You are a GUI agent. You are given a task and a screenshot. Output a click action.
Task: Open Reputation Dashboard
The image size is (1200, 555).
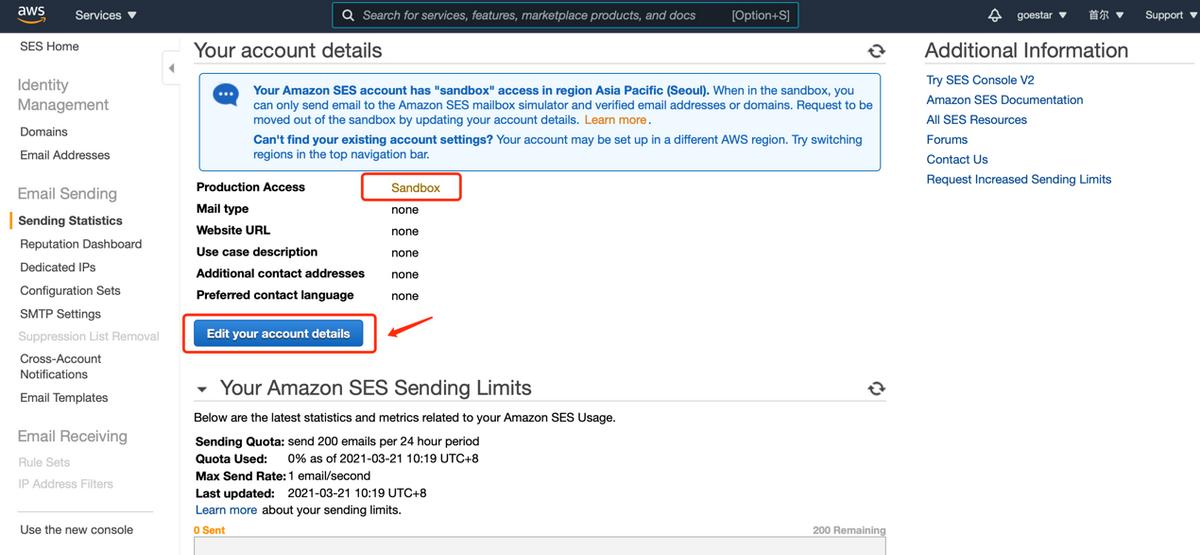click(x=81, y=244)
